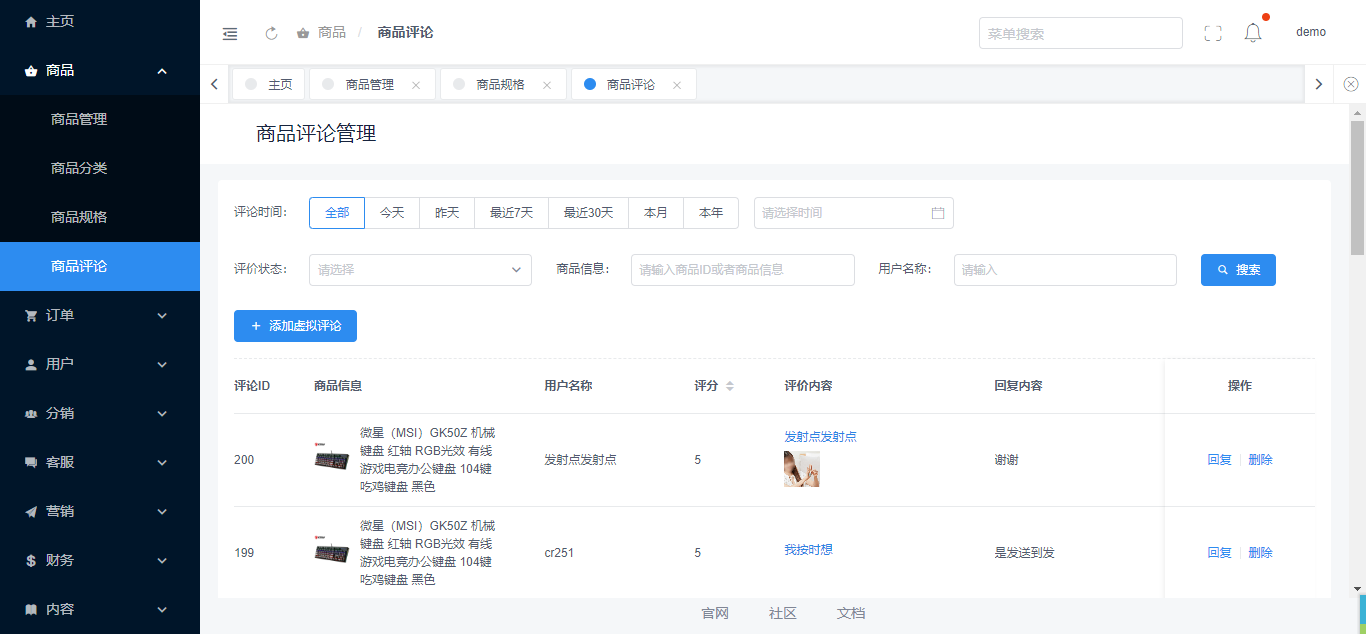Viewport: 1366px width, 634px height.
Task: Toggle fullscreen mode icon
Action: pyautogui.click(x=1213, y=33)
